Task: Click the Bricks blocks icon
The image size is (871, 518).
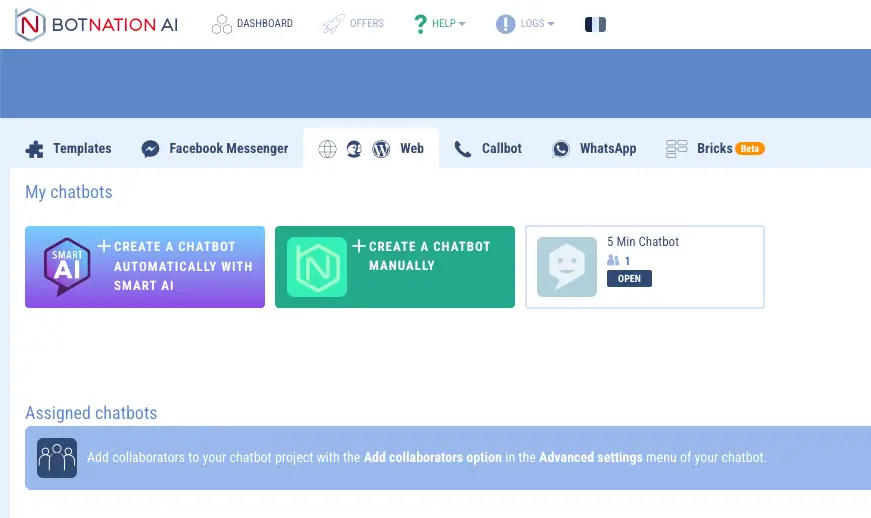Action: tap(677, 149)
